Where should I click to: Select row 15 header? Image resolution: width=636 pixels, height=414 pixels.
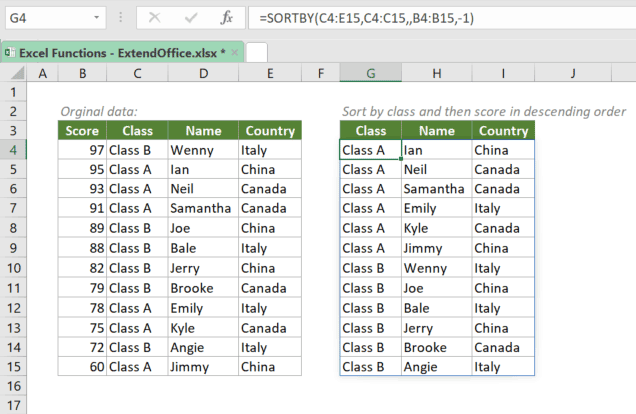pos(14,366)
